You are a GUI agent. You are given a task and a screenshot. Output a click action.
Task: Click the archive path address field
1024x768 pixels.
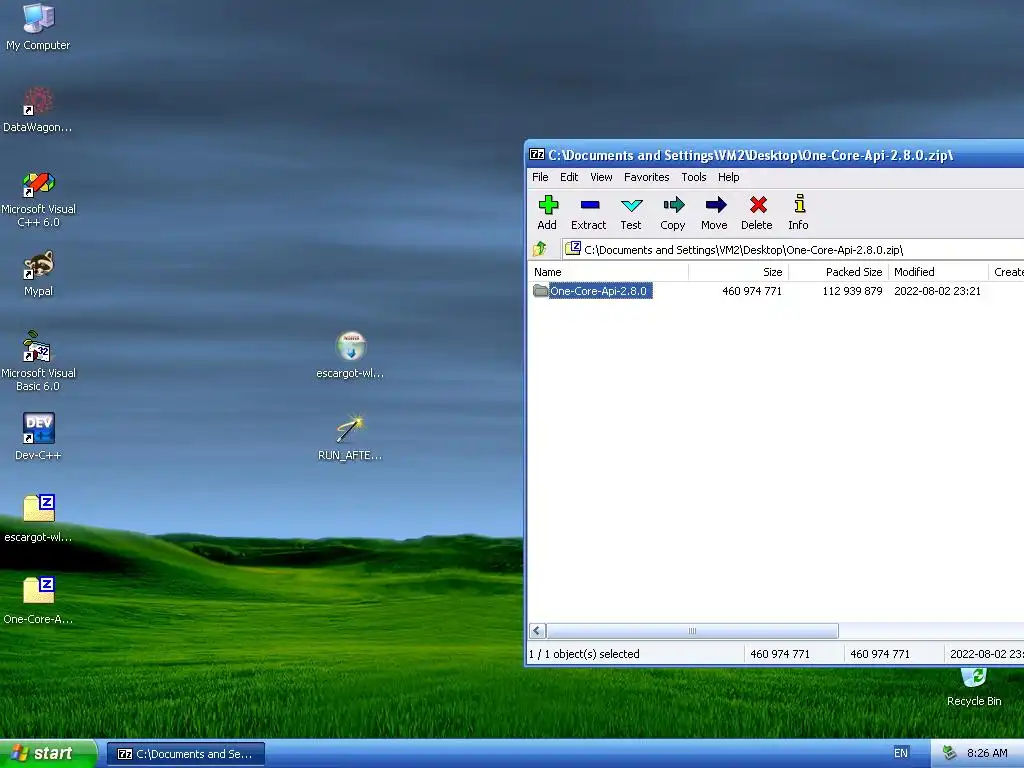click(x=793, y=249)
